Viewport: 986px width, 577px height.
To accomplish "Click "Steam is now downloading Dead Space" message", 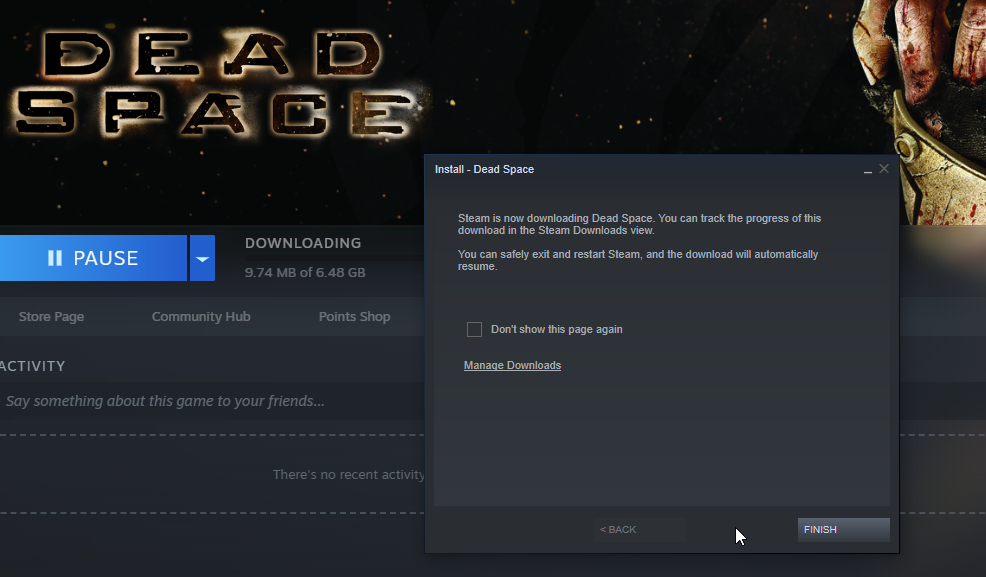I will click(640, 224).
